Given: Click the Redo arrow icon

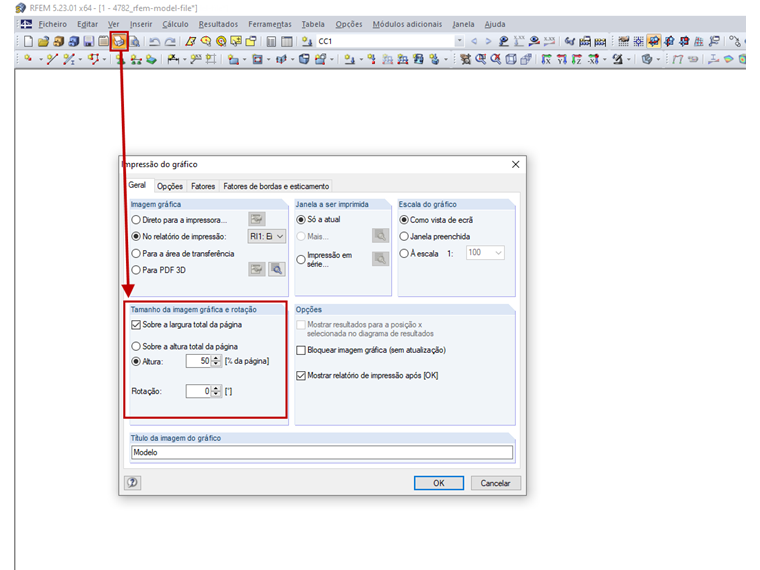Looking at the screenshot, I should (170, 42).
